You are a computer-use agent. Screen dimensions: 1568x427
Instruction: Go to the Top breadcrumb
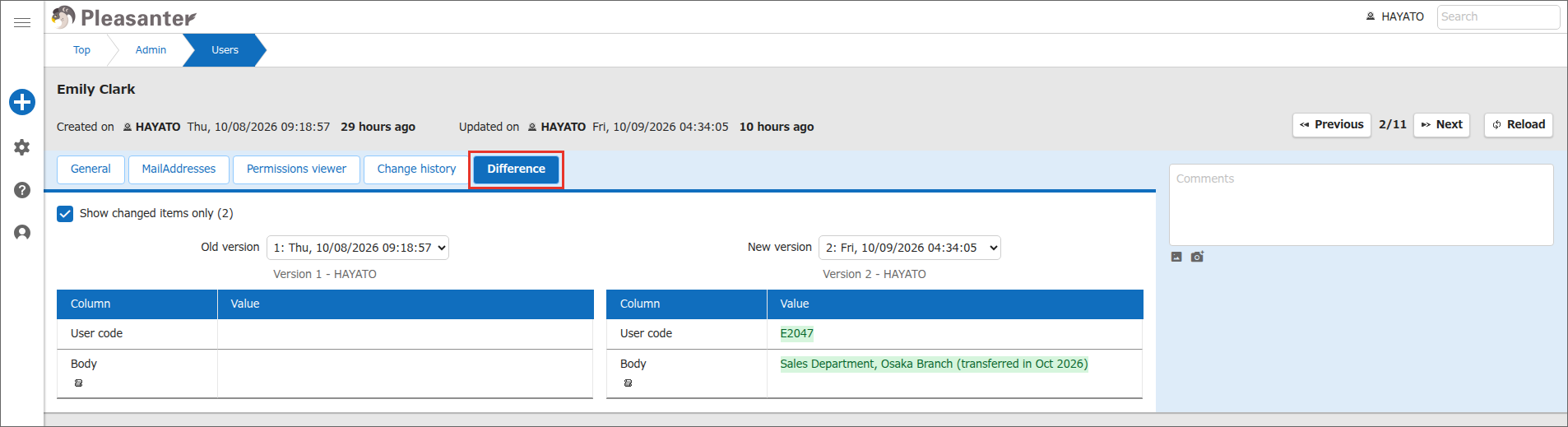pos(81,50)
